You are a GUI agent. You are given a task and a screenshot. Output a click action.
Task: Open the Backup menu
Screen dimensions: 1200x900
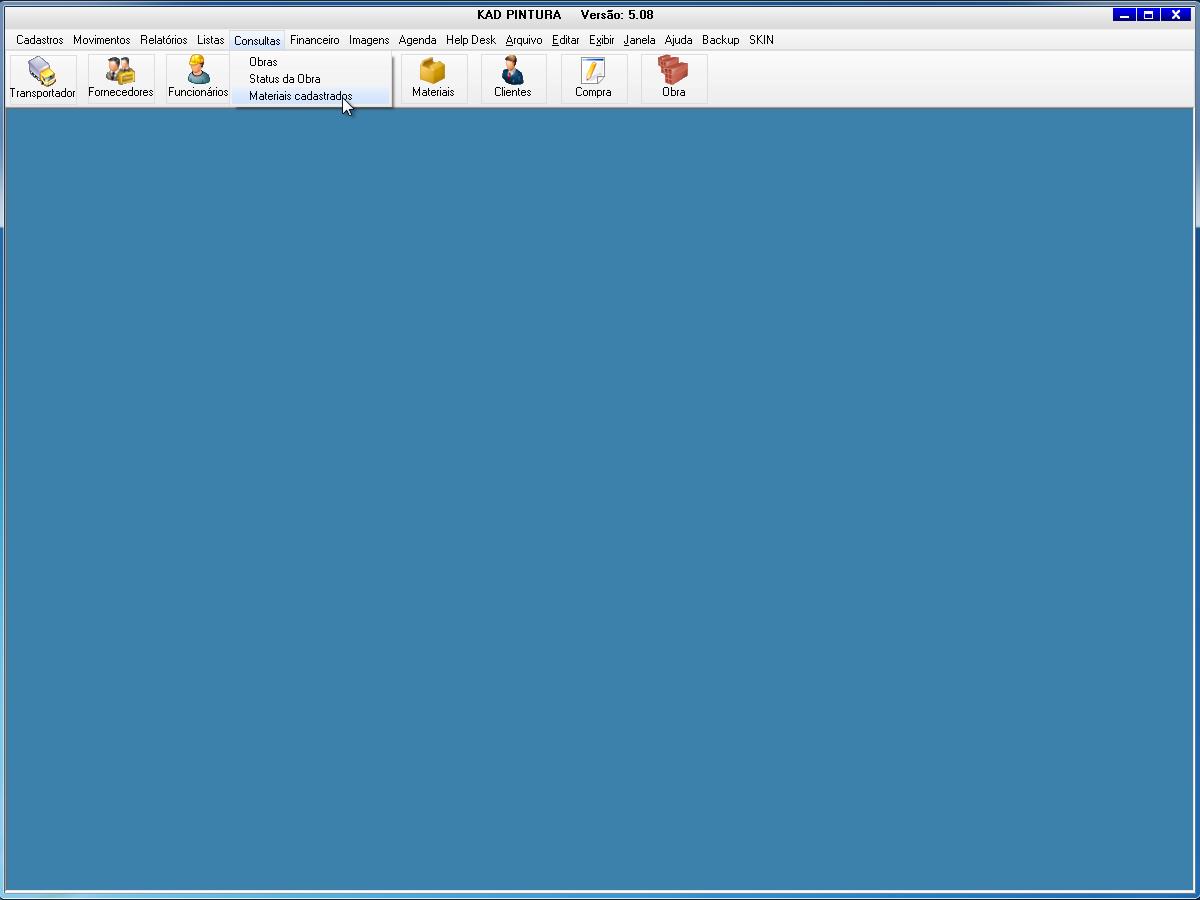click(720, 40)
